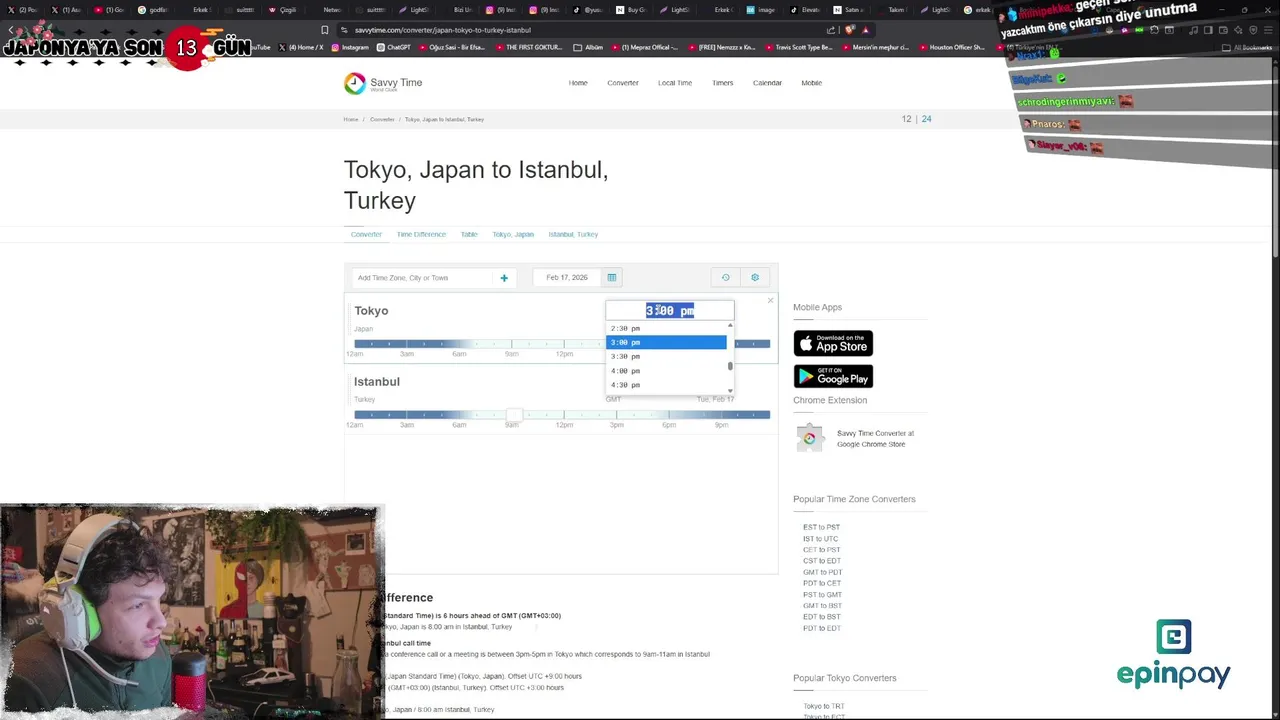Click the Get it on Google Play badge

(833, 376)
